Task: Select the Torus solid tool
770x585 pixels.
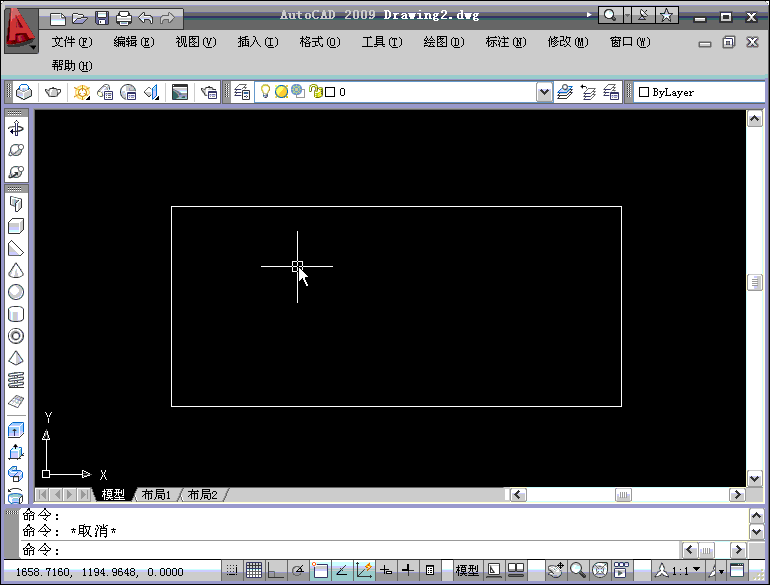Action: 16,336
